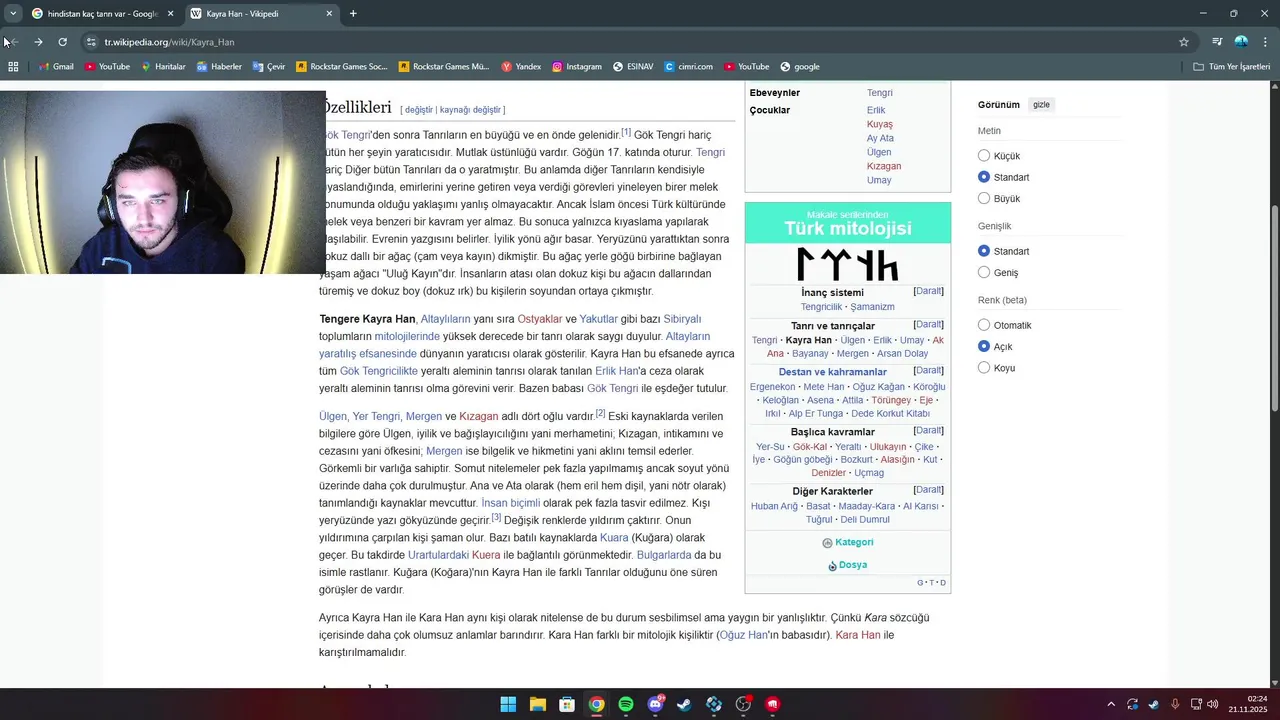
Task: Open Dosya link in mythology box
Action: pyautogui.click(x=852, y=565)
